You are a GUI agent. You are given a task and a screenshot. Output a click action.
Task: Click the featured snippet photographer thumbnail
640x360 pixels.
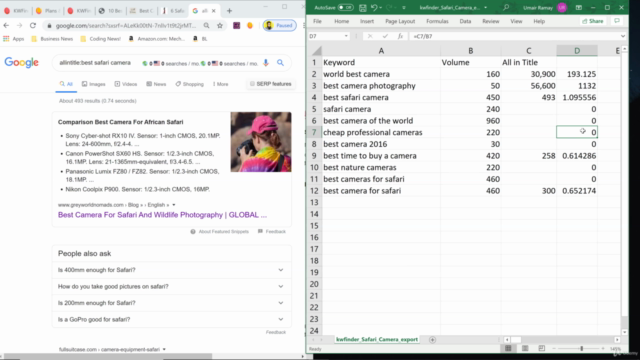tap(261, 142)
